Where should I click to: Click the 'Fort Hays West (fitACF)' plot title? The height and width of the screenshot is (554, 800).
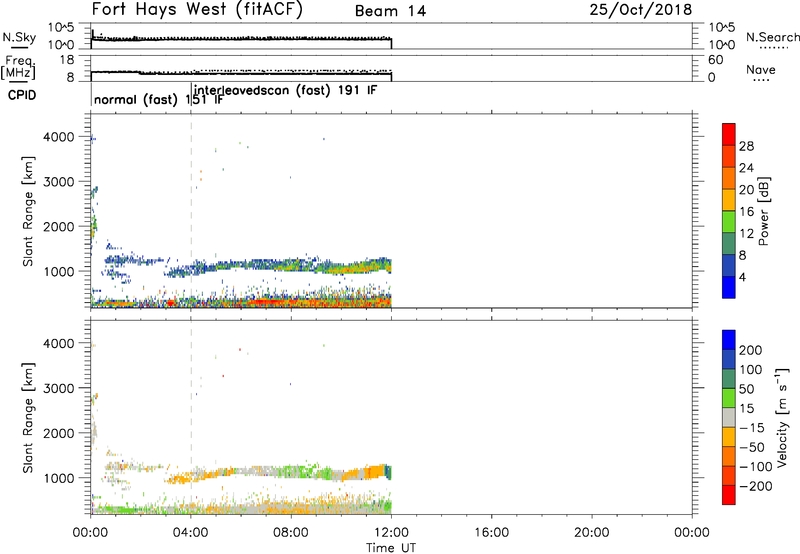[197, 9]
